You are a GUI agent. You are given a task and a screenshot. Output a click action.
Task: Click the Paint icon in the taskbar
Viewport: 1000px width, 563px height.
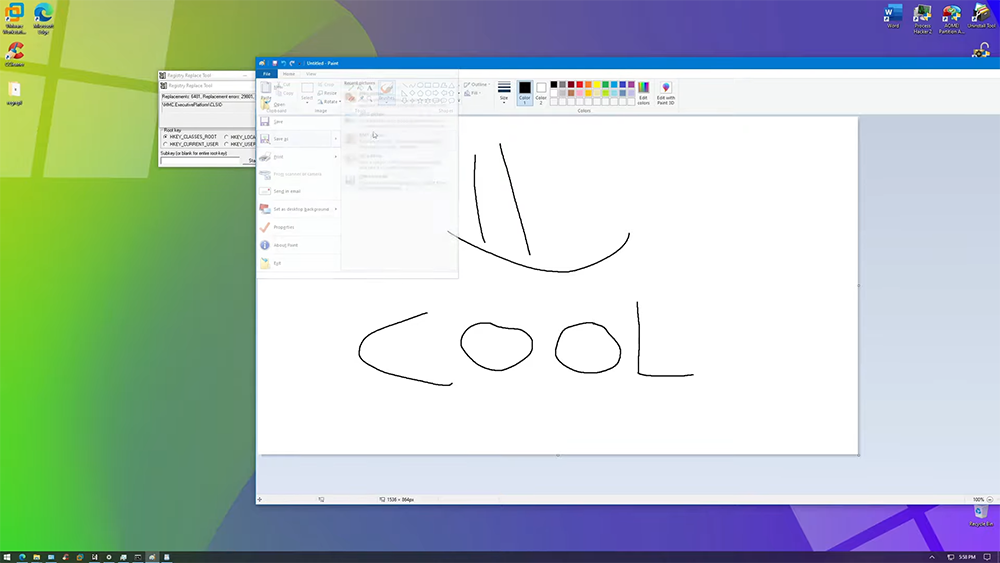pyautogui.click(x=152, y=557)
